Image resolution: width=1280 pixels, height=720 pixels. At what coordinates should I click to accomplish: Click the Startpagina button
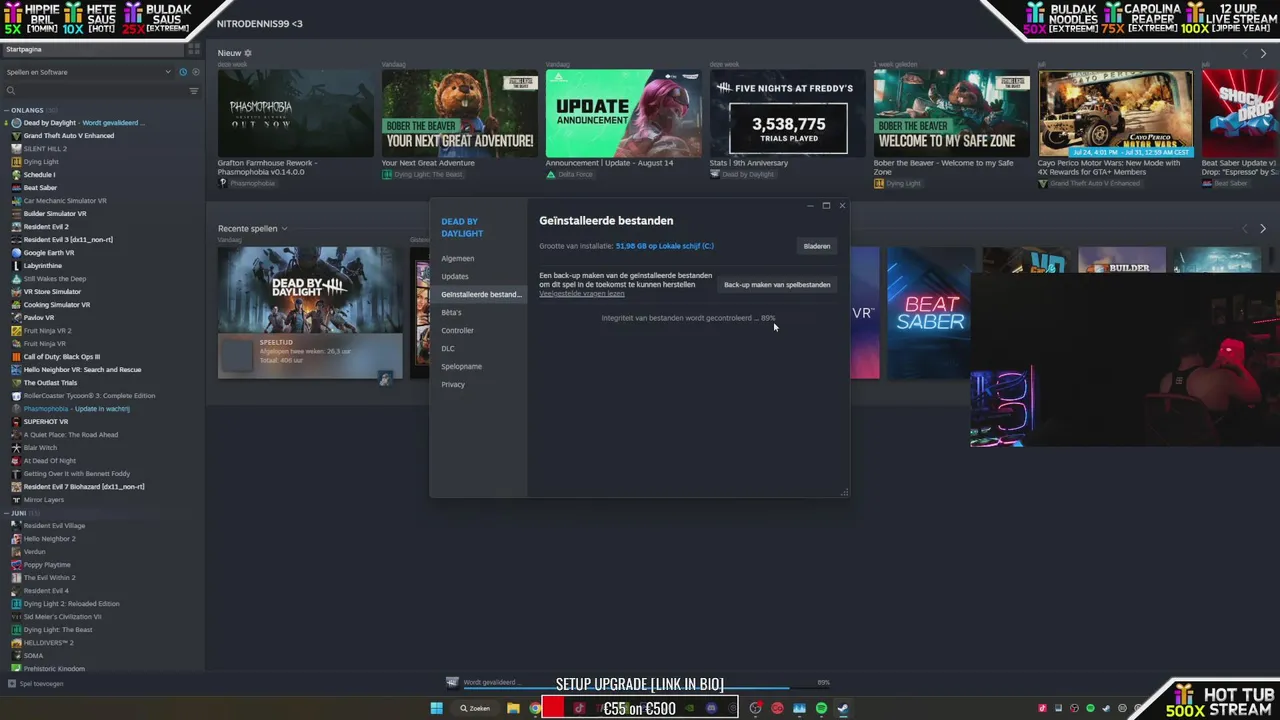click(93, 49)
